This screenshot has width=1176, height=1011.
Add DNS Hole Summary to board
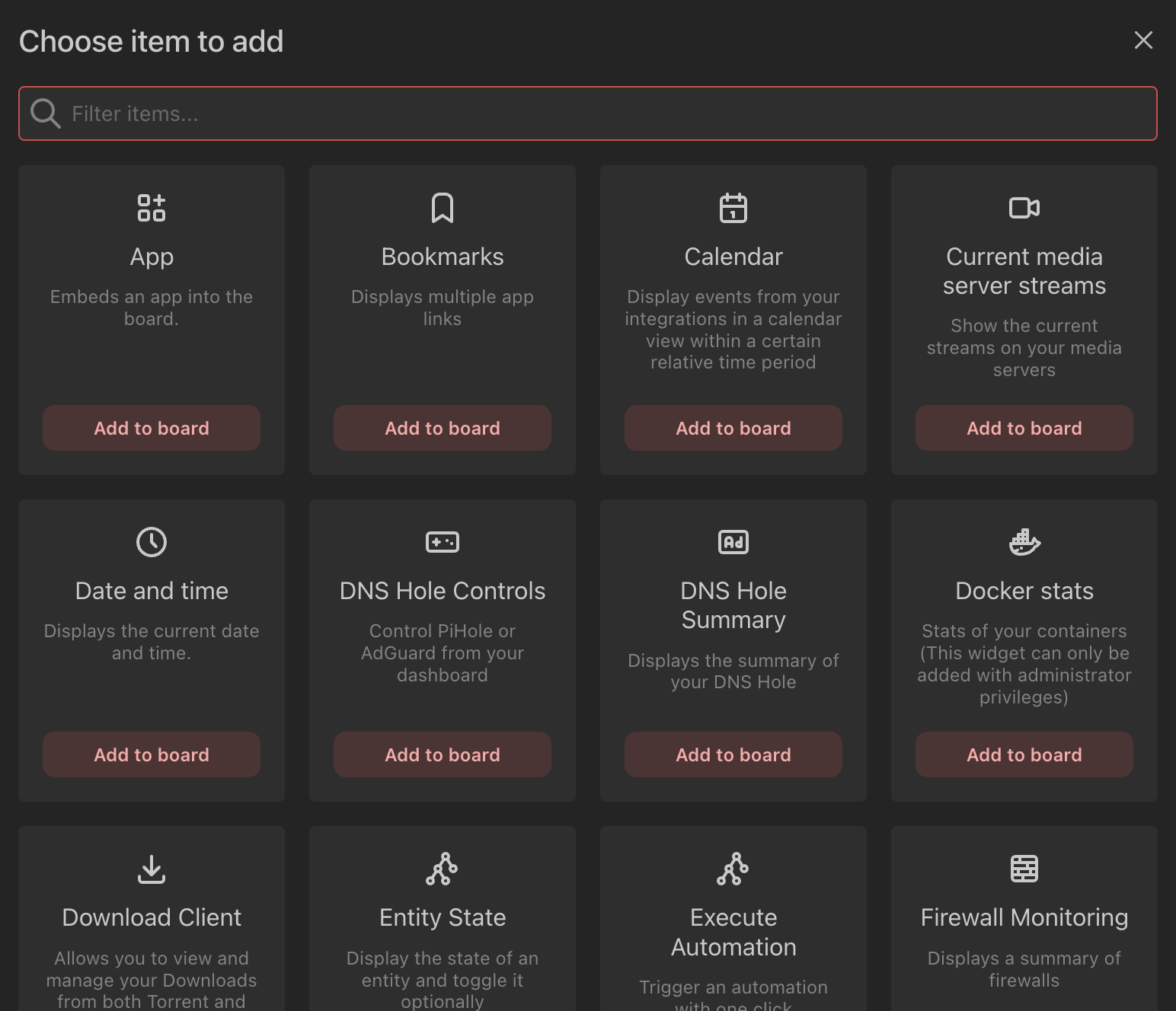[733, 754]
